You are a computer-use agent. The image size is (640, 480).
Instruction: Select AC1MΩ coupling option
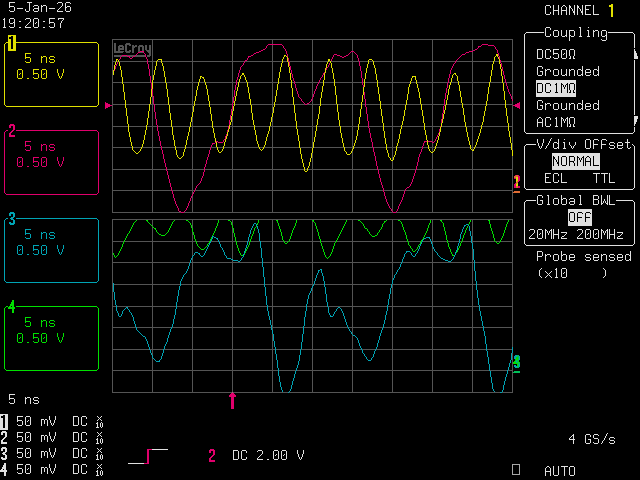[x=556, y=122]
